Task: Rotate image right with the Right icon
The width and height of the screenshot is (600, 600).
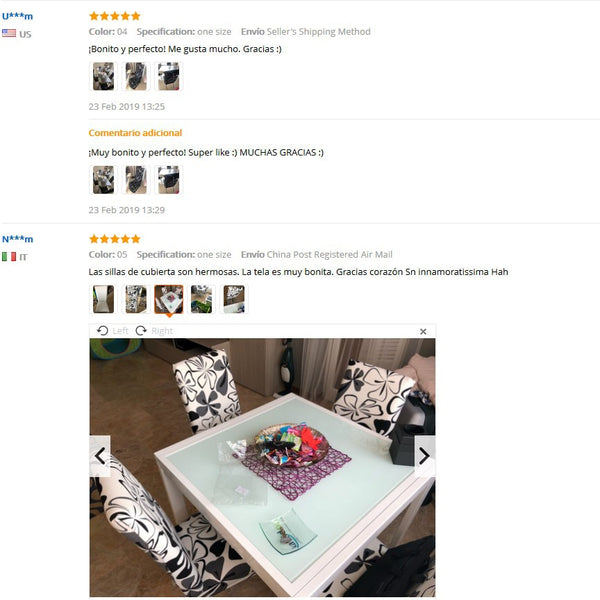Action: [x=141, y=331]
